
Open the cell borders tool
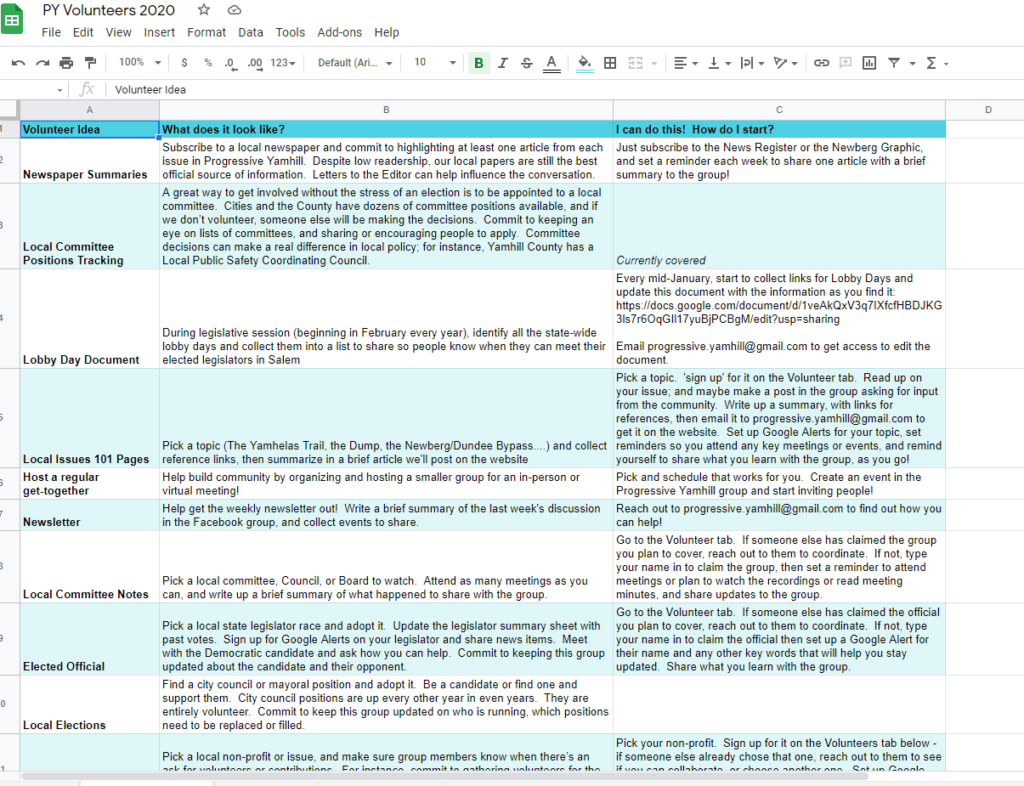[x=610, y=63]
